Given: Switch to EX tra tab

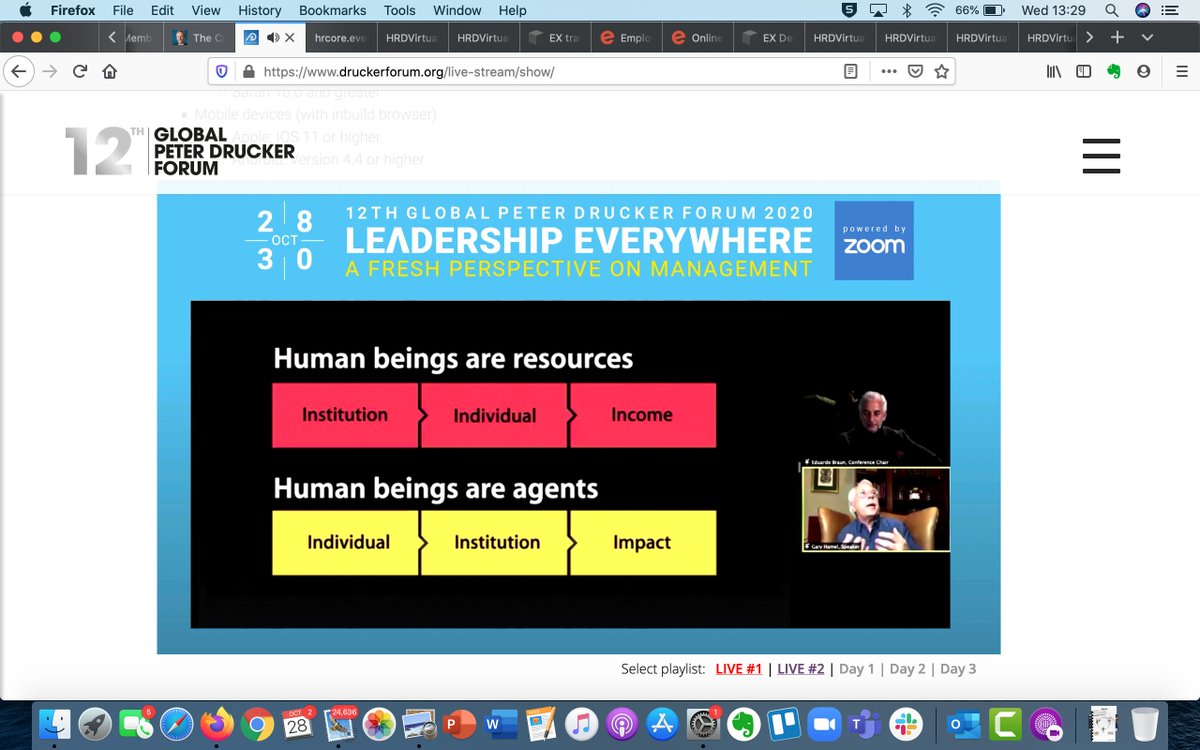Looking at the screenshot, I should click(554, 38).
